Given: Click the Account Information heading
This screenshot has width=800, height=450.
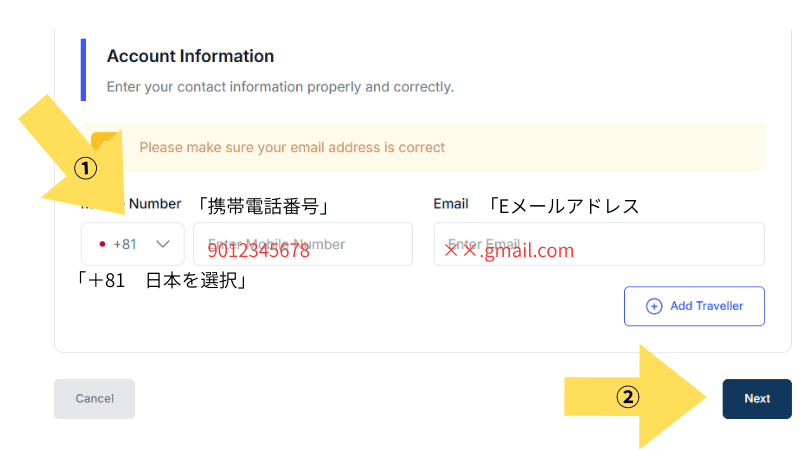Looking at the screenshot, I should [x=190, y=56].
